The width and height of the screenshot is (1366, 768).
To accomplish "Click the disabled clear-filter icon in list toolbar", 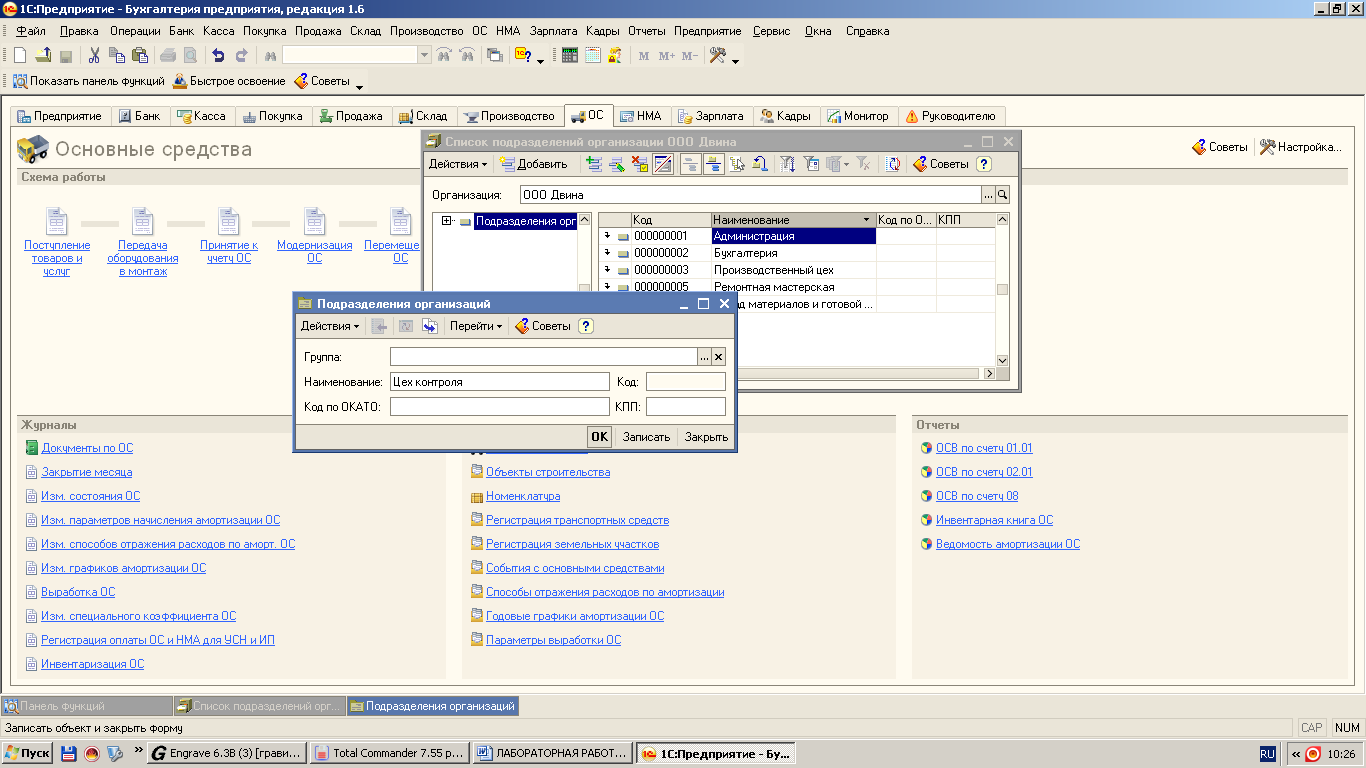I will click(x=864, y=164).
